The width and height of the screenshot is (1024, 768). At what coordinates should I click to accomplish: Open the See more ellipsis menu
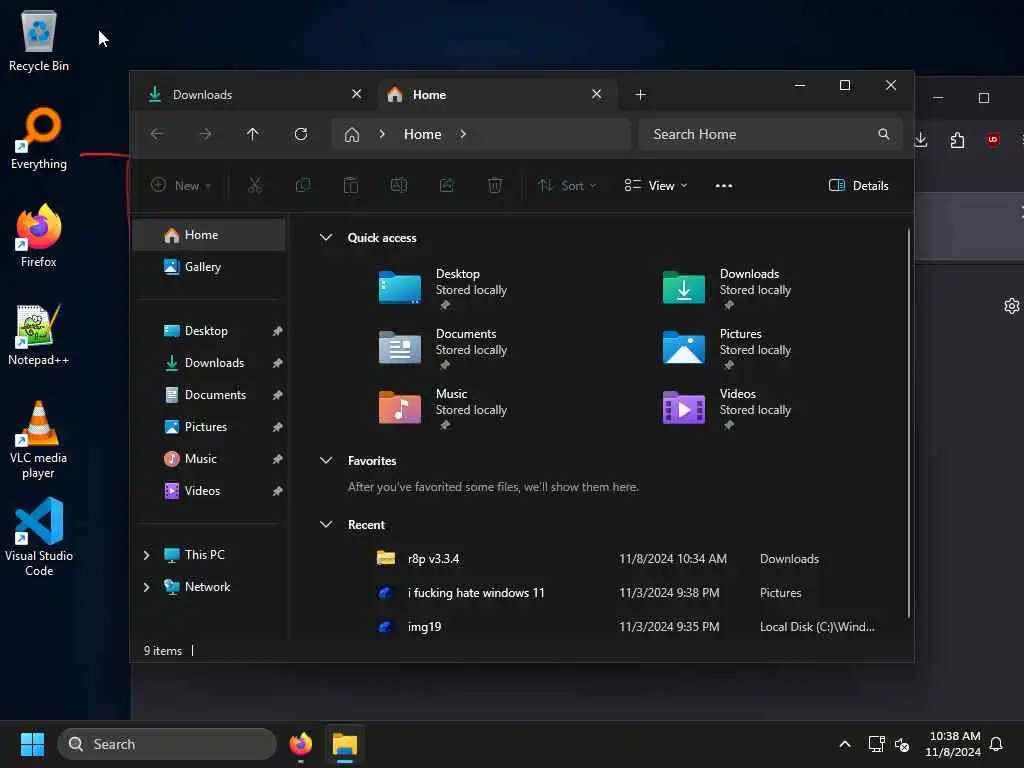point(724,185)
